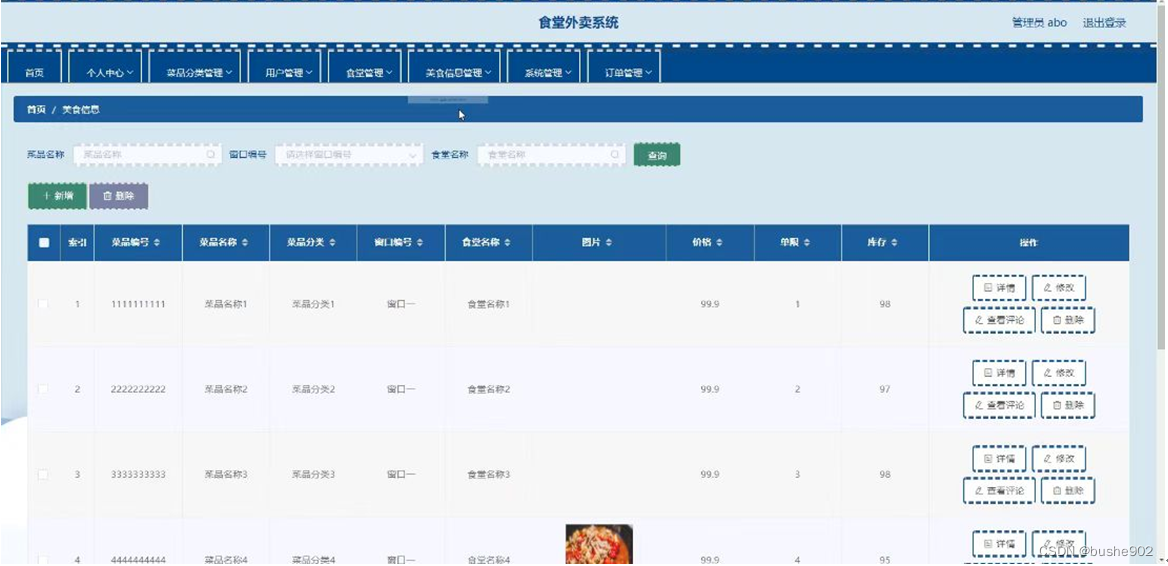Screen dimensions: 1168x566
Task: Open 详情 for 菜品名称3 row
Action: 999,458
